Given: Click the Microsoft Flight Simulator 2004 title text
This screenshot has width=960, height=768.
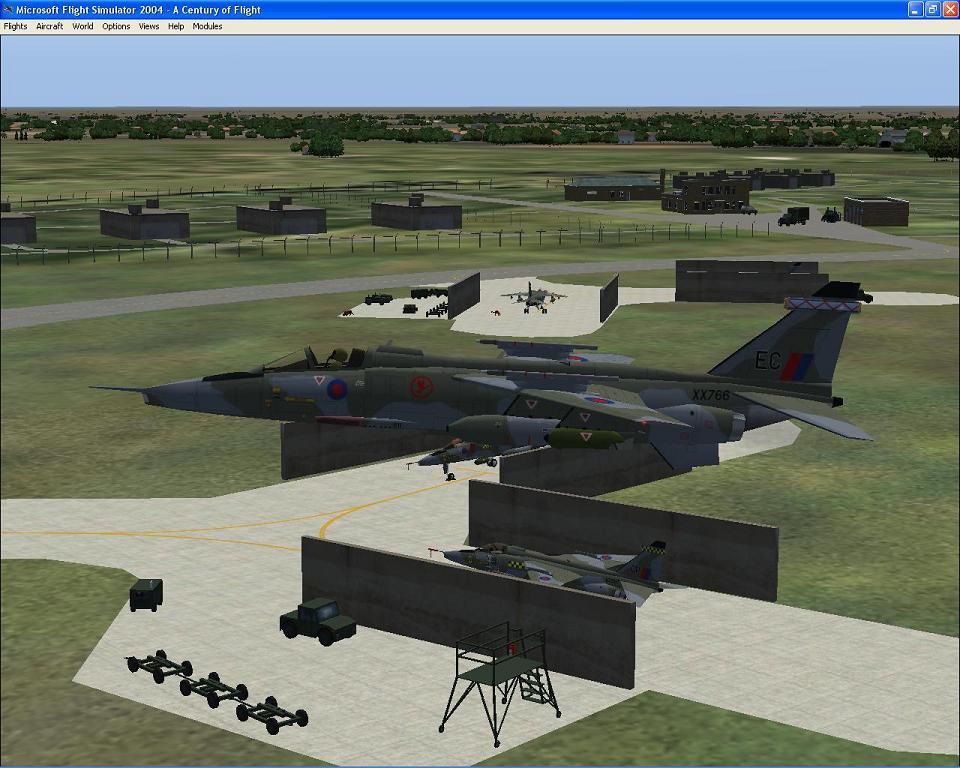Looking at the screenshot, I should 138,10.
